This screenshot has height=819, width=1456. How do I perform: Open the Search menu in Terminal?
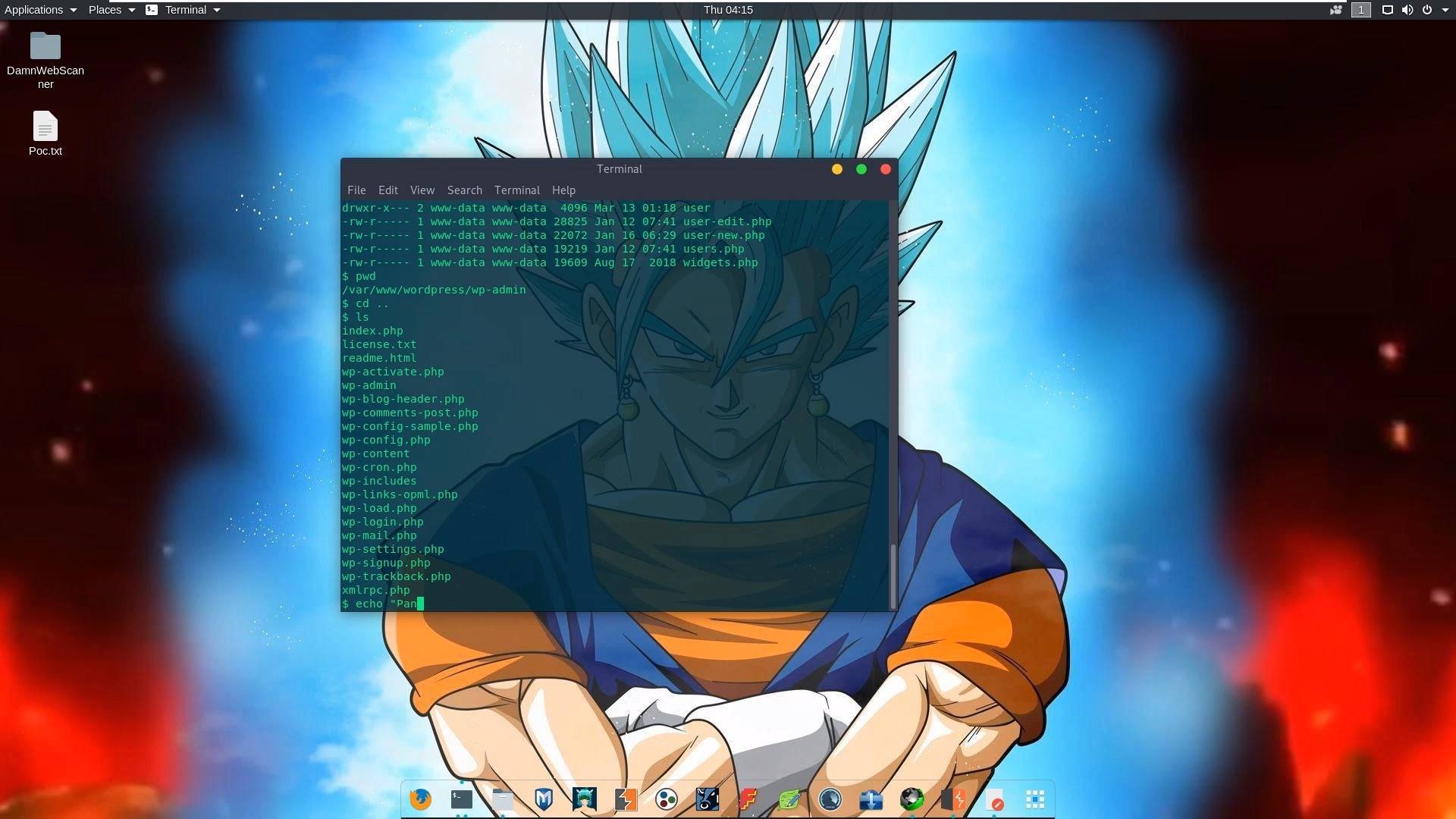[x=464, y=190]
